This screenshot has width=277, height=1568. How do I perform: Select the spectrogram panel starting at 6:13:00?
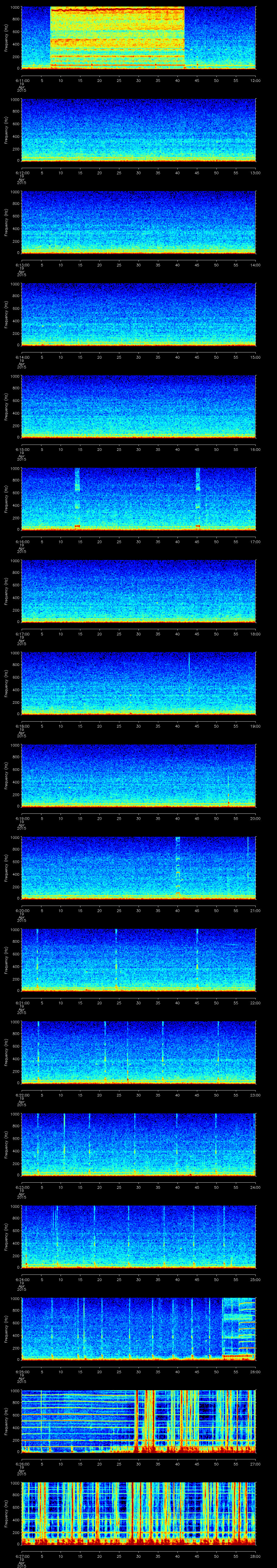(x=139, y=222)
